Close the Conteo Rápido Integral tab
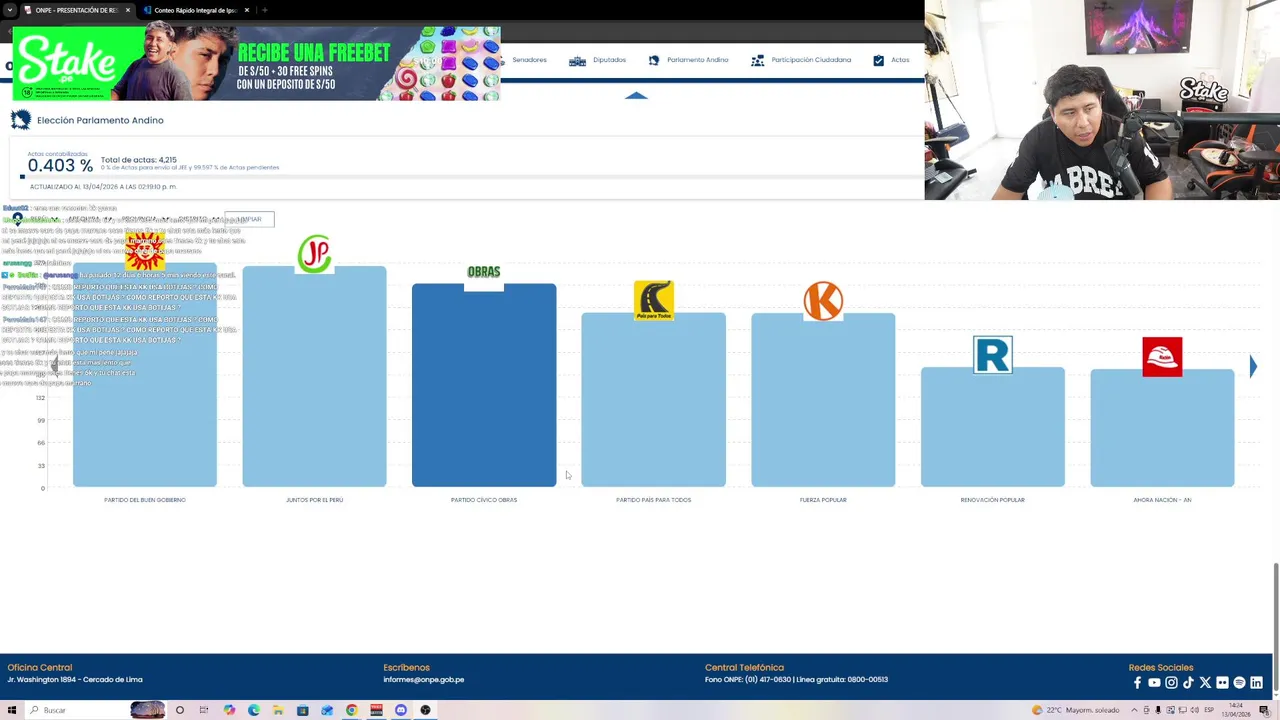The width and height of the screenshot is (1280, 720). click(x=246, y=10)
